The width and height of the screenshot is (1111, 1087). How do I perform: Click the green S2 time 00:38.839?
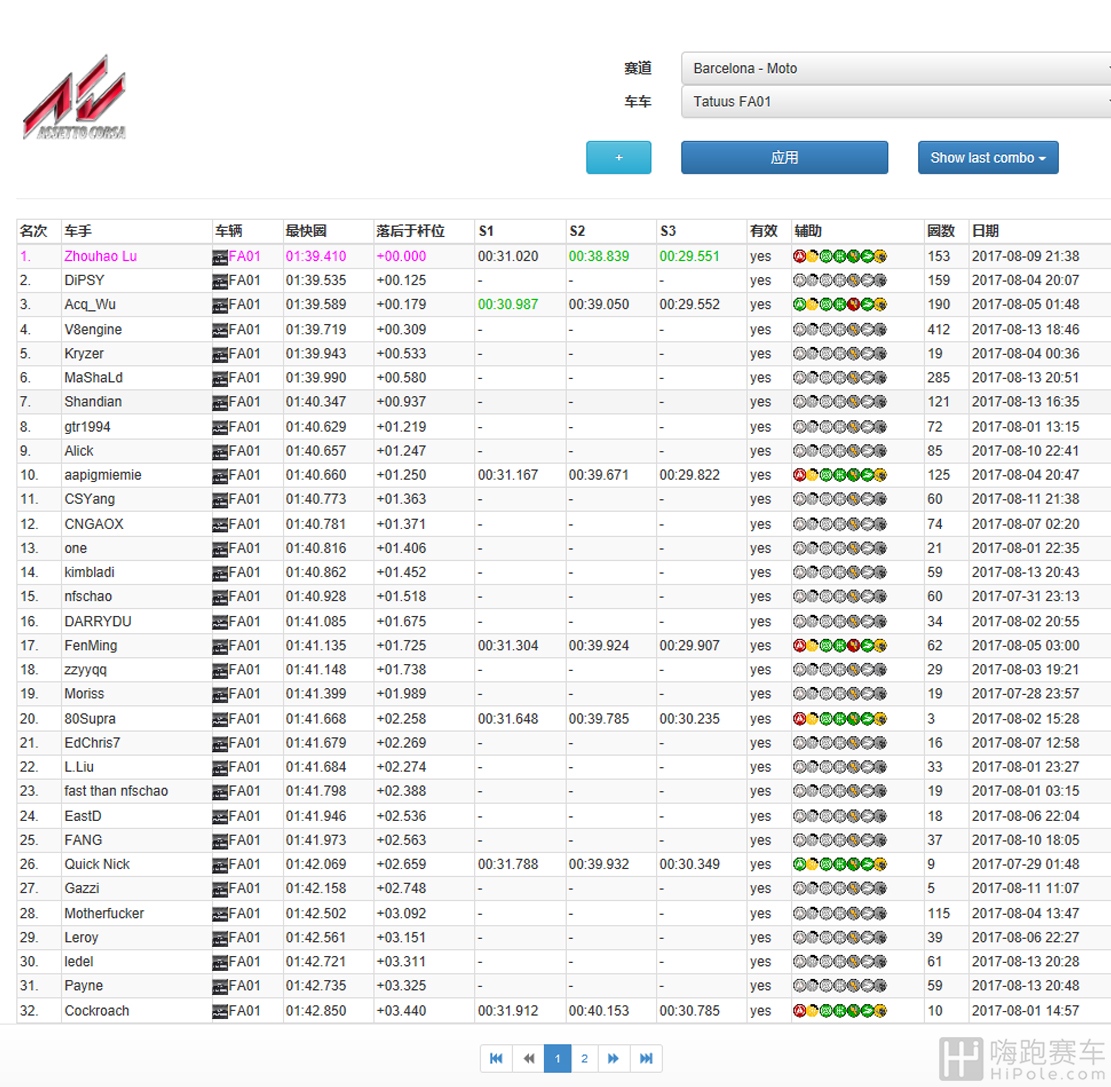point(599,257)
